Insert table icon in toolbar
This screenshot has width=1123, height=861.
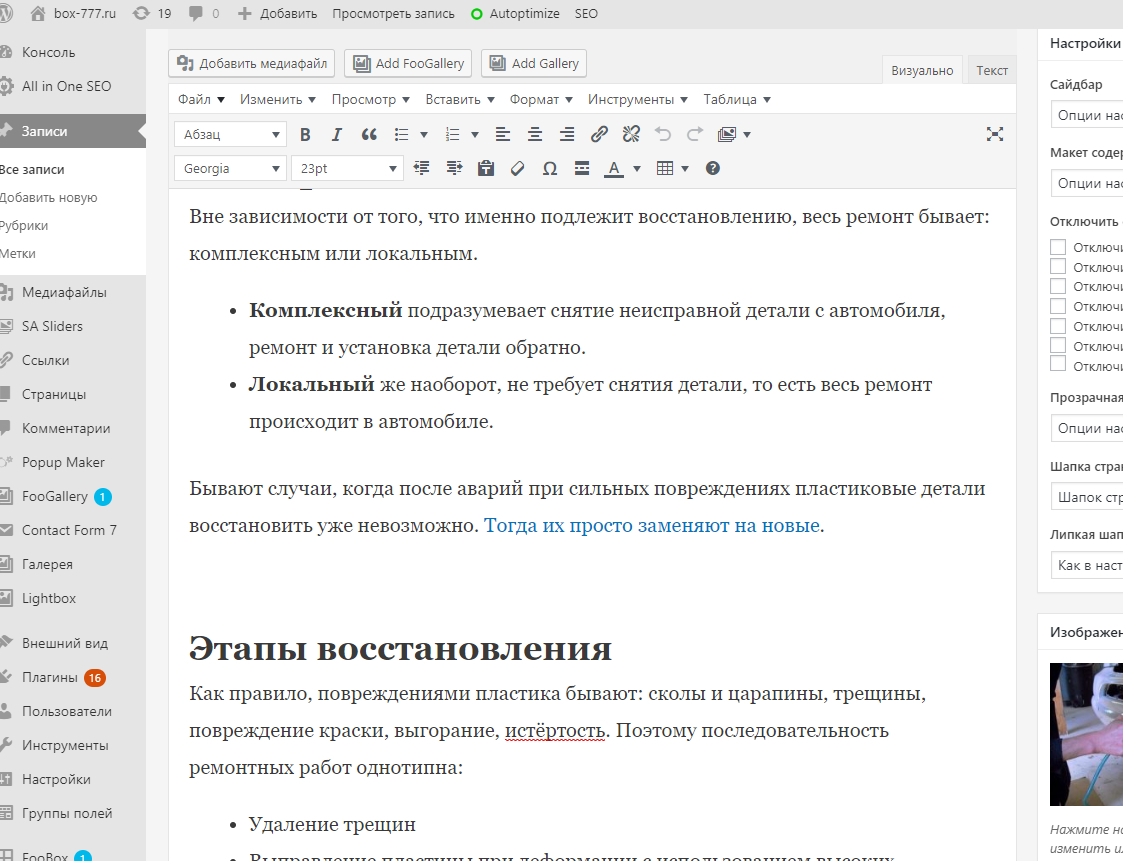point(665,168)
